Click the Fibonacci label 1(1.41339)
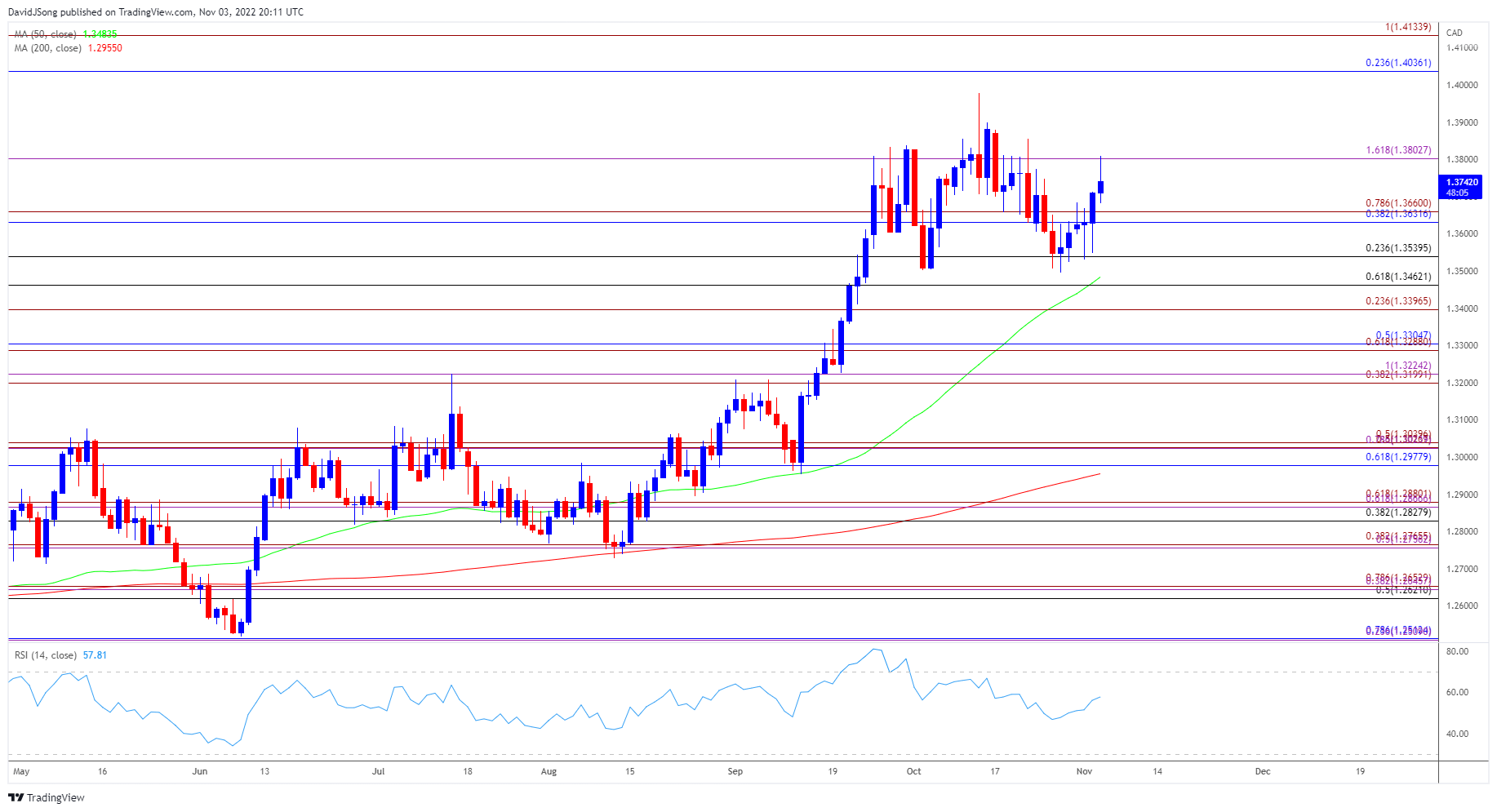The height and width of the screenshot is (812, 1497). (1408, 27)
